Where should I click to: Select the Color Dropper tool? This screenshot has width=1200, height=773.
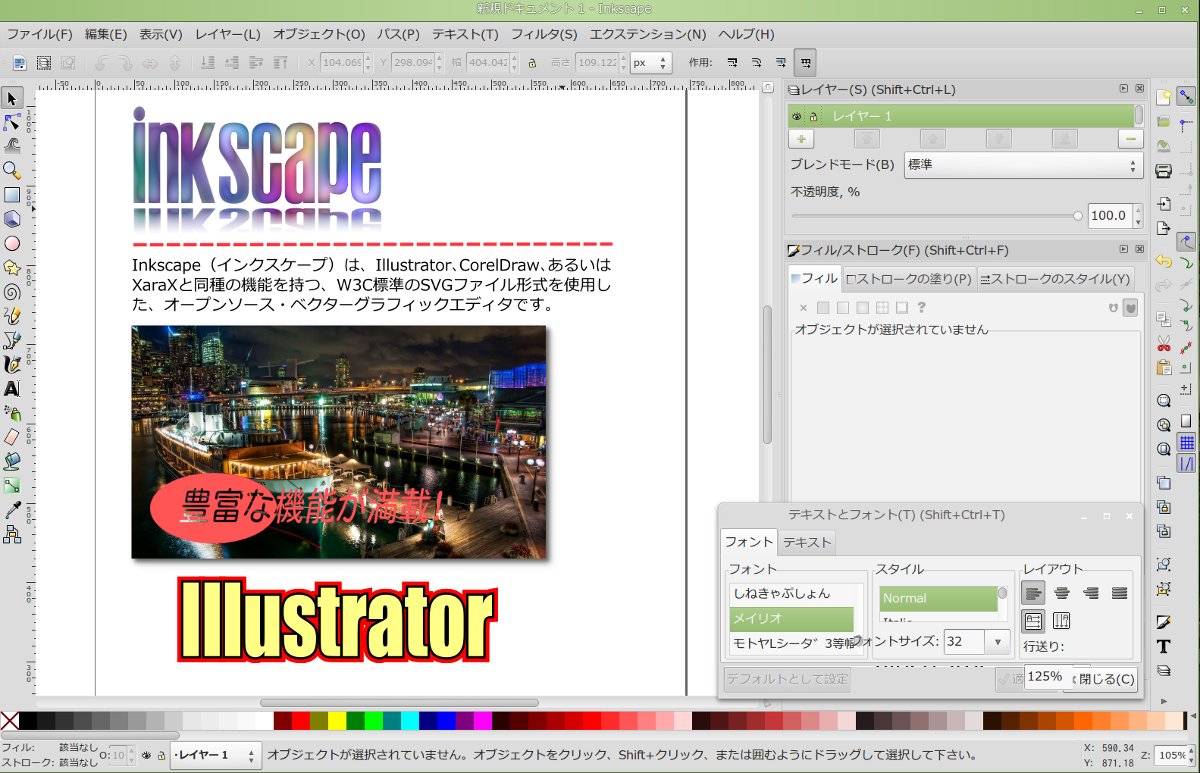12,510
